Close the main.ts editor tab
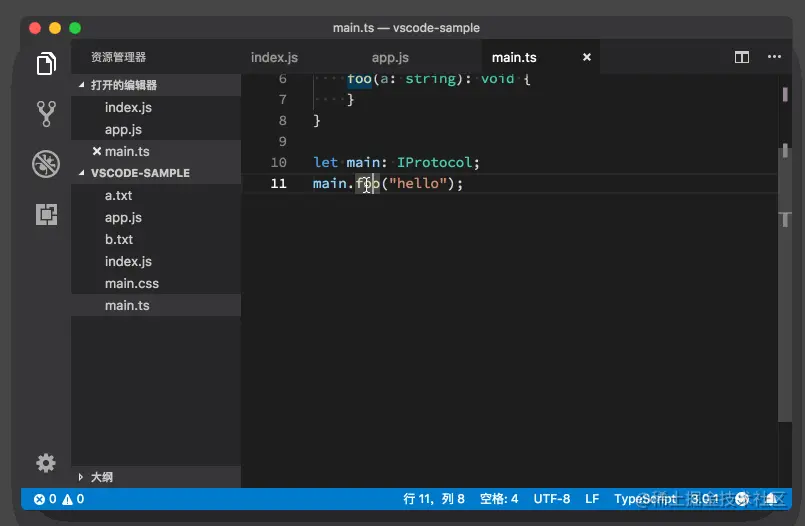Screen dimensions: 805x526 tap(587, 57)
